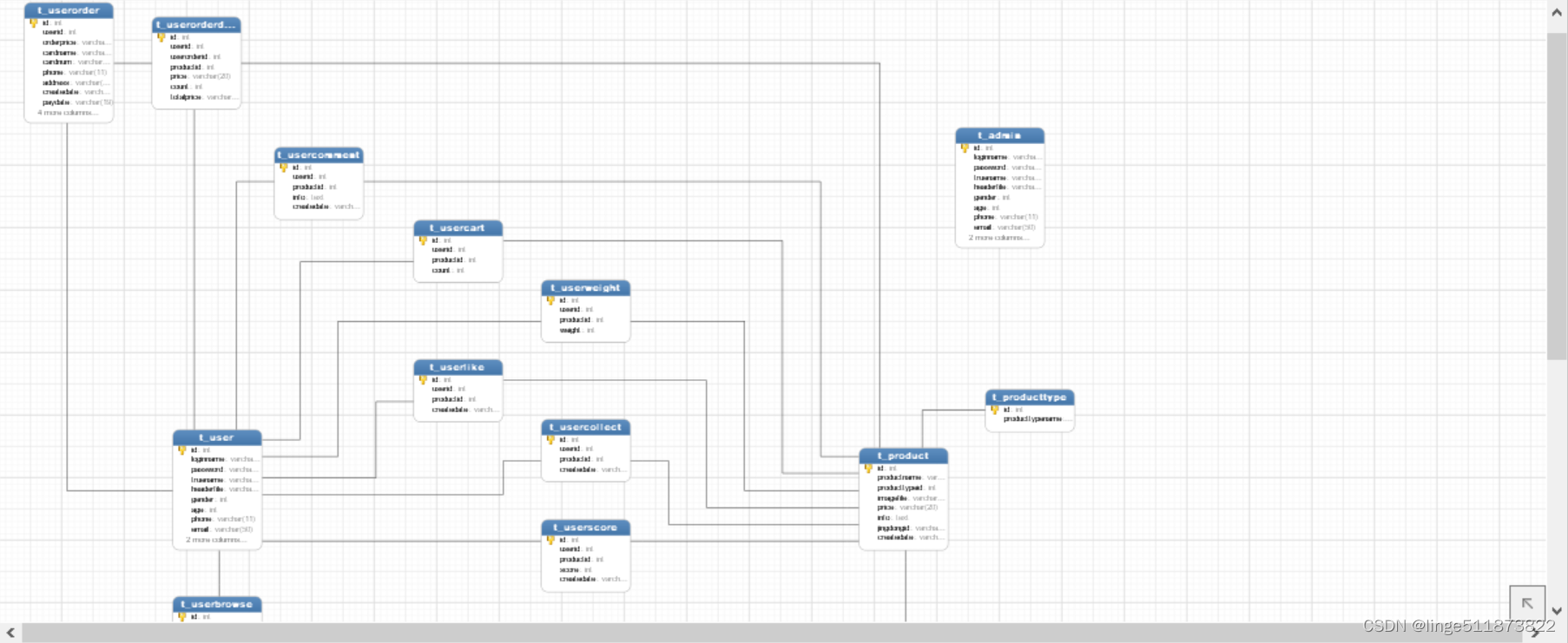Select the t_userweight table header

(x=586, y=287)
